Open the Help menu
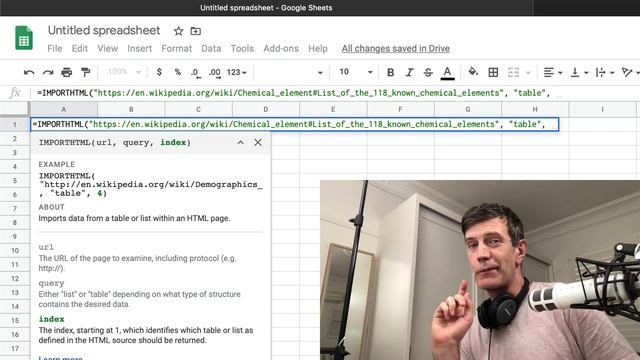This screenshot has width=640, height=360. click(x=318, y=49)
